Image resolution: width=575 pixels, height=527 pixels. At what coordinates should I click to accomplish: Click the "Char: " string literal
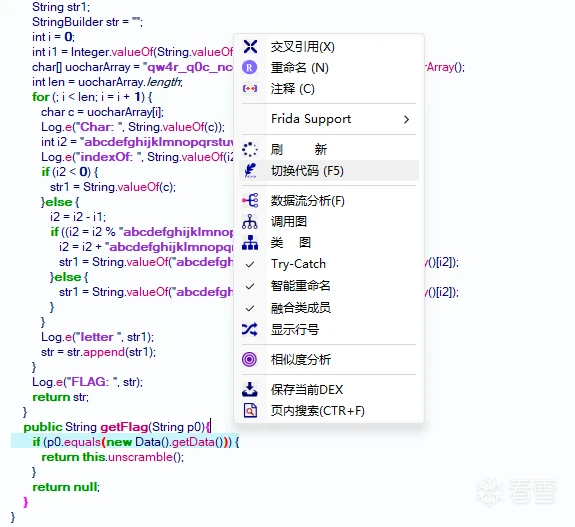(x=99, y=127)
